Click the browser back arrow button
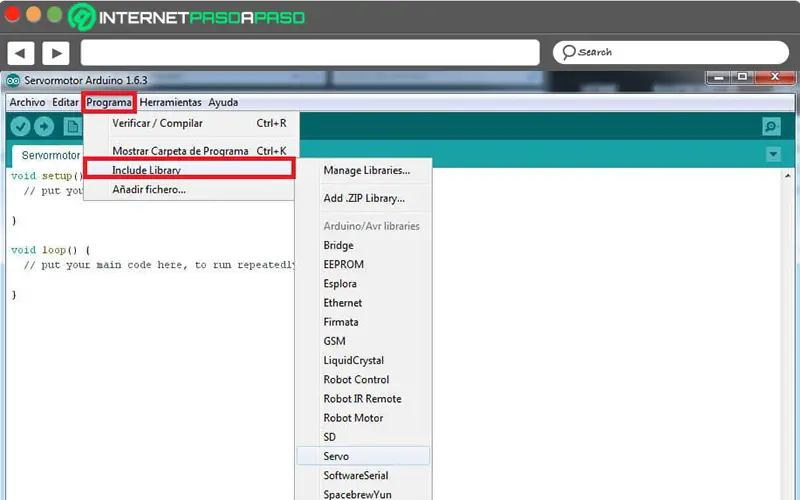The image size is (800, 500). (20, 53)
